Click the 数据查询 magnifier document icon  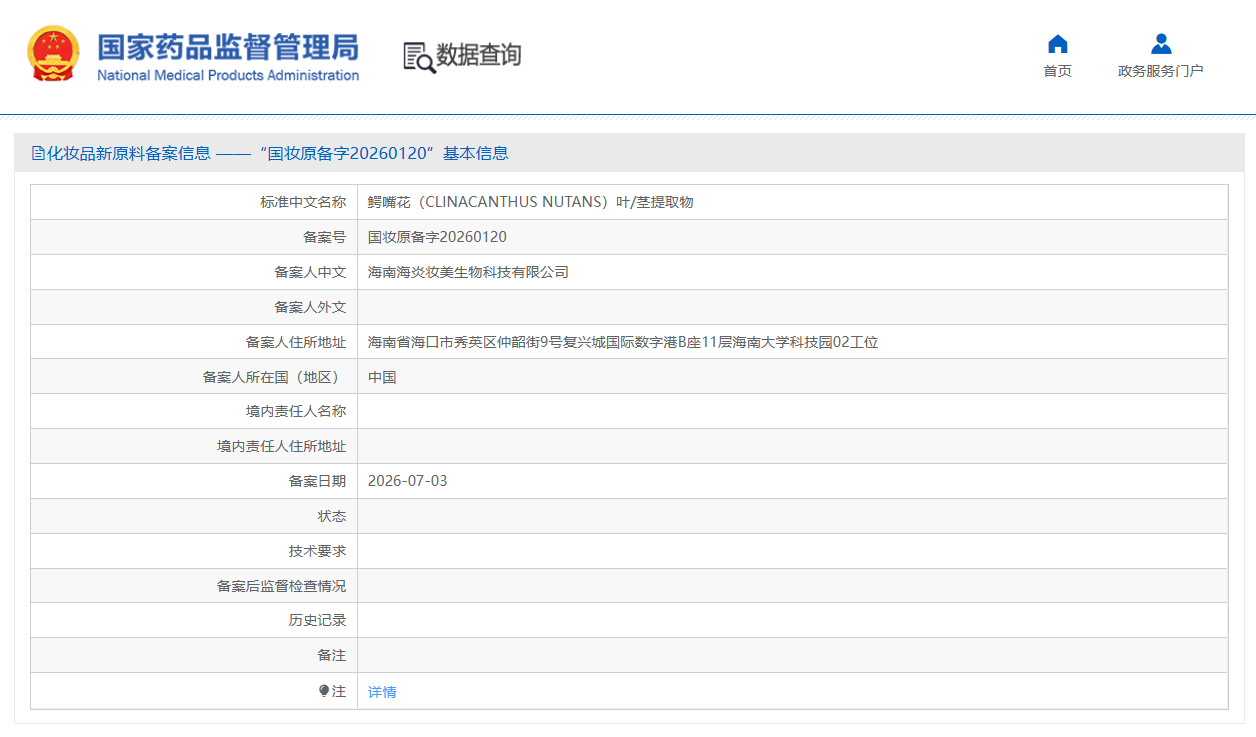419,57
